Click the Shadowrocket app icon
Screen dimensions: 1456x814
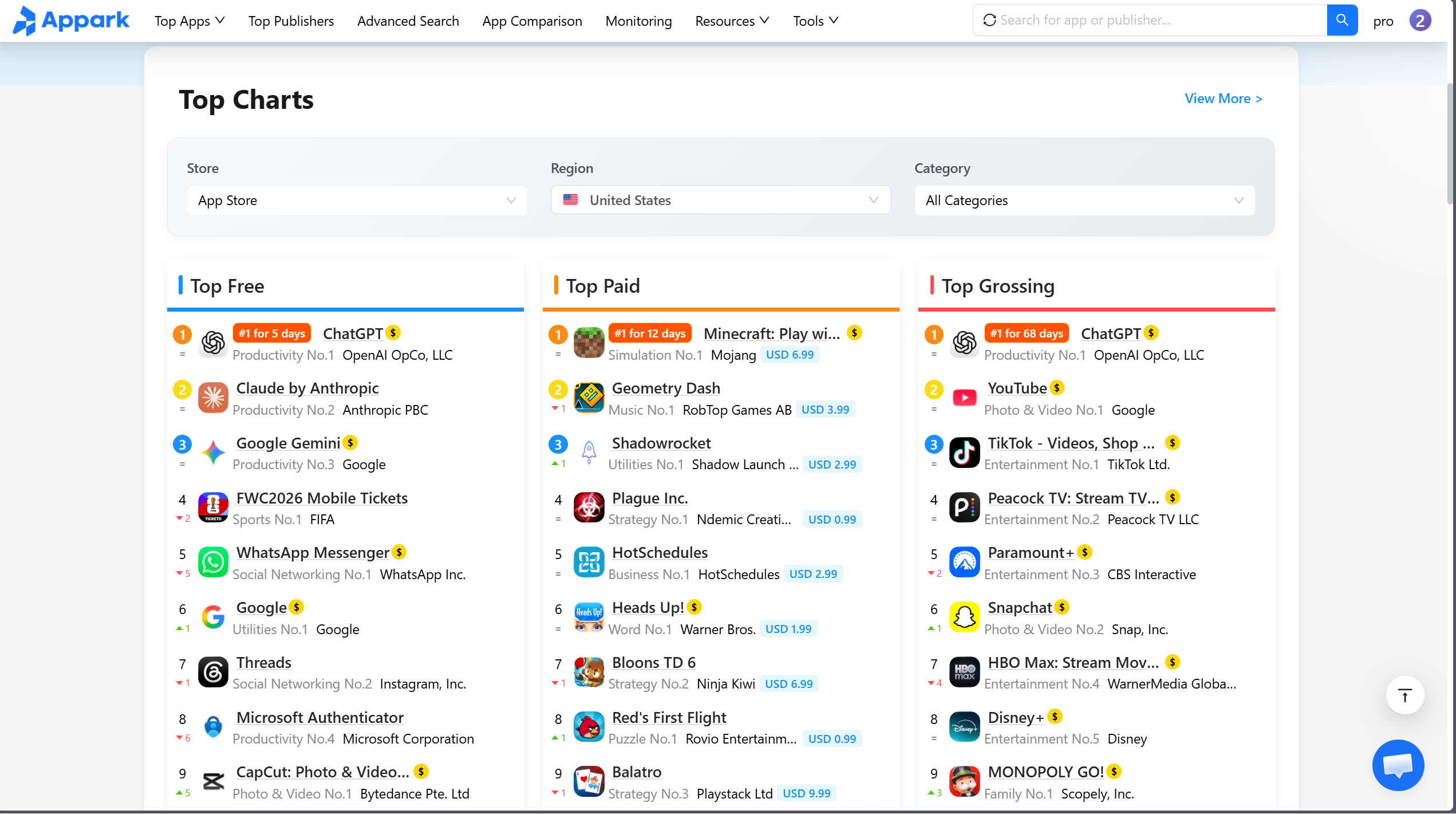(x=589, y=453)
